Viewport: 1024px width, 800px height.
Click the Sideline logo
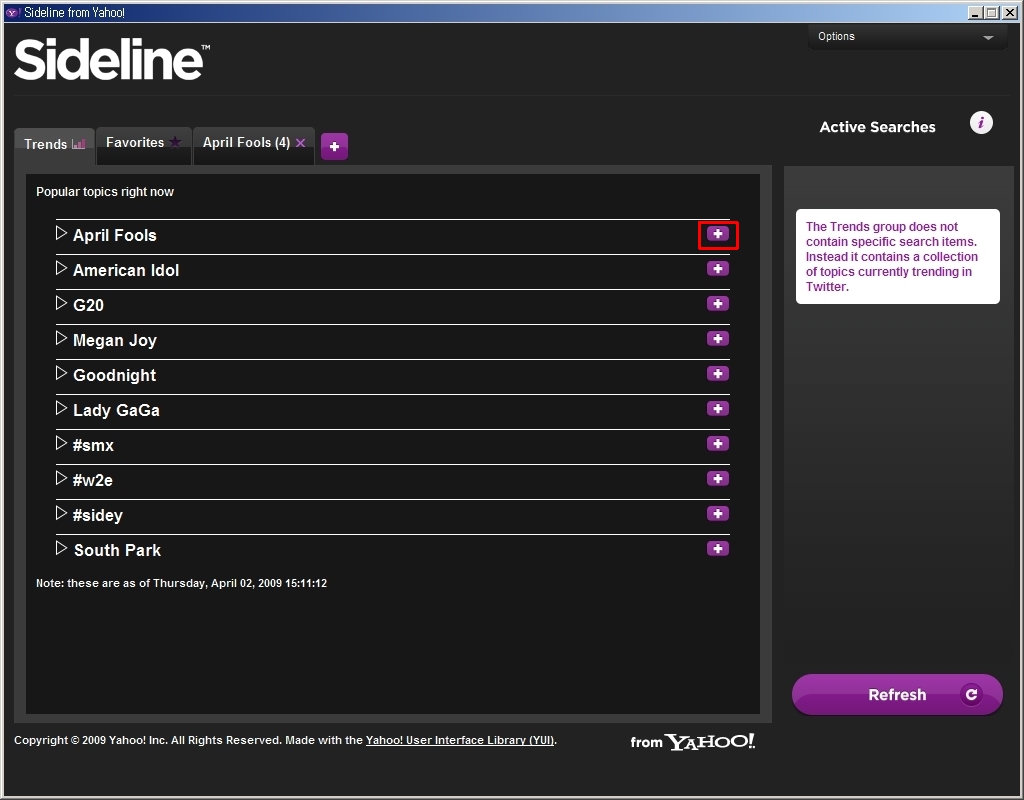click(112, 59)
